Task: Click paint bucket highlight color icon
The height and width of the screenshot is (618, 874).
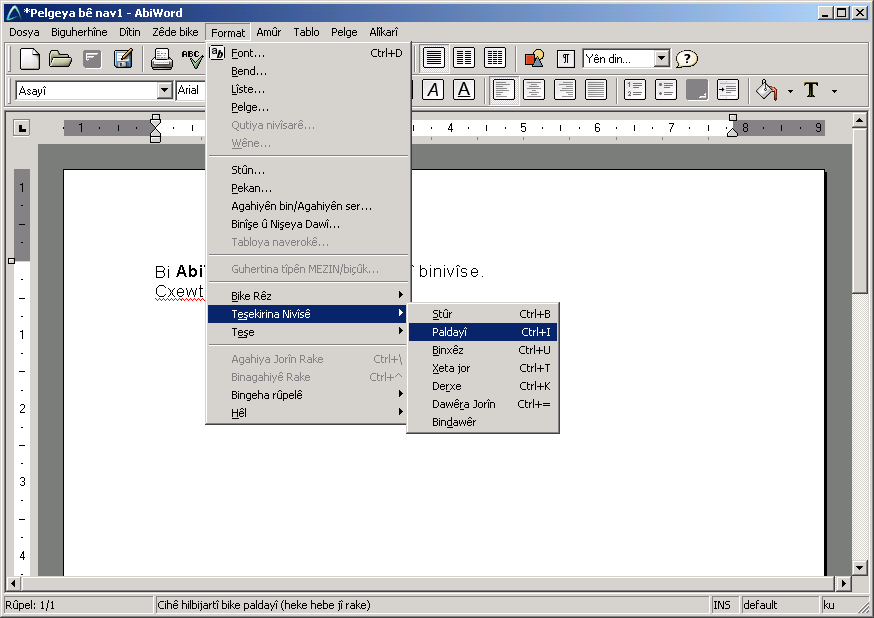Action: 767,90
